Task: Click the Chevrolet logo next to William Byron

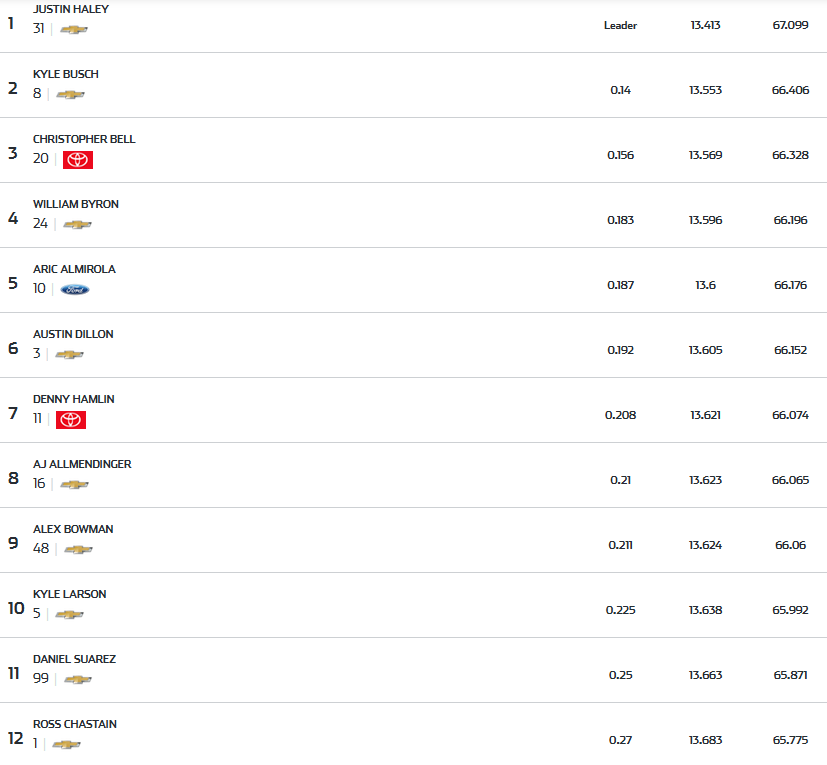Action: (x=77, y=225)
